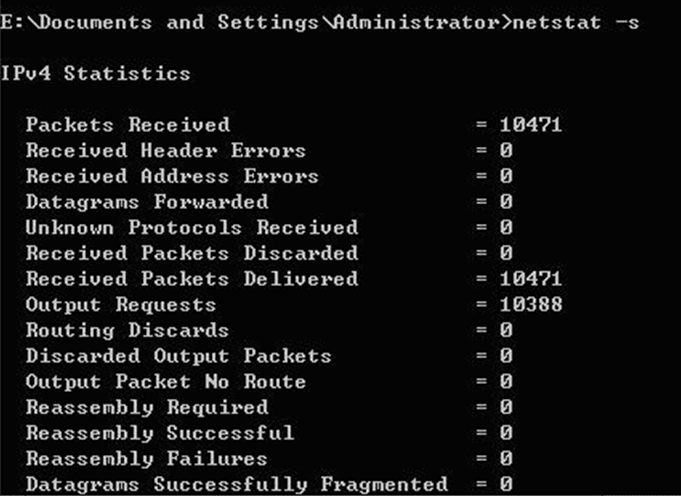
Task: Select the Received Address Errors label
Action: 172,176
